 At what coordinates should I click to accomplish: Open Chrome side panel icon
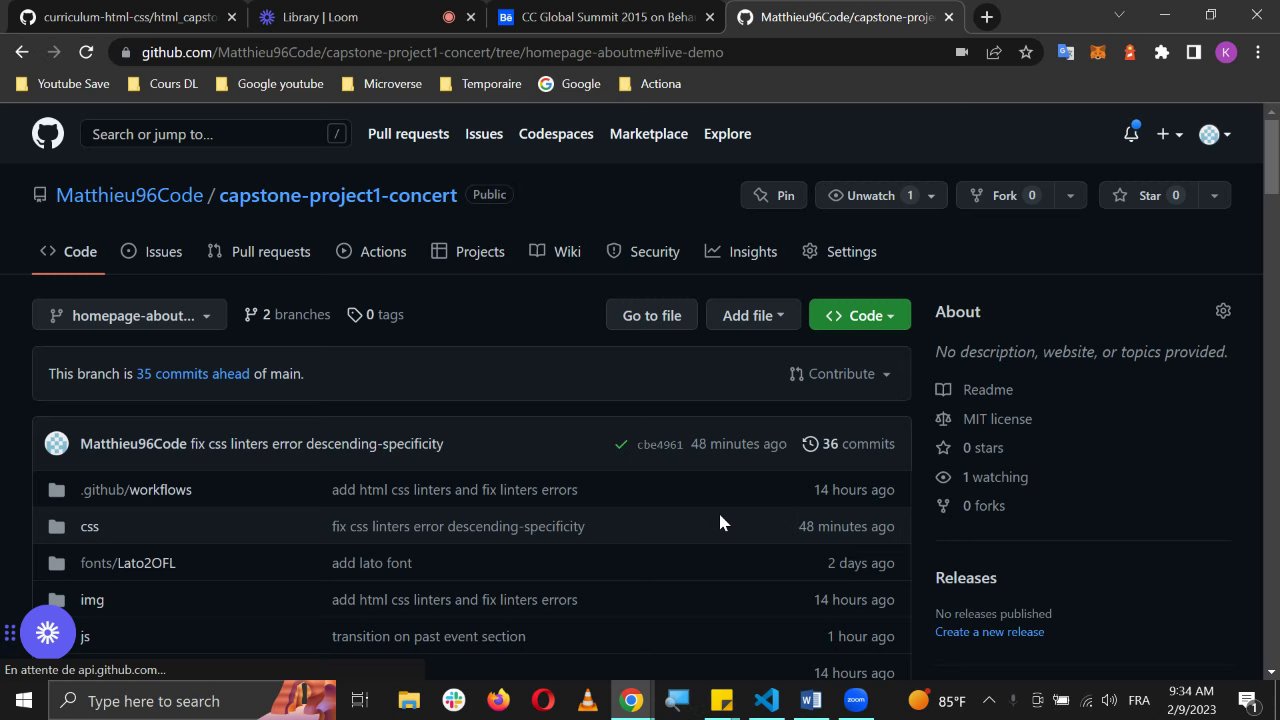tap(1193, 52)
